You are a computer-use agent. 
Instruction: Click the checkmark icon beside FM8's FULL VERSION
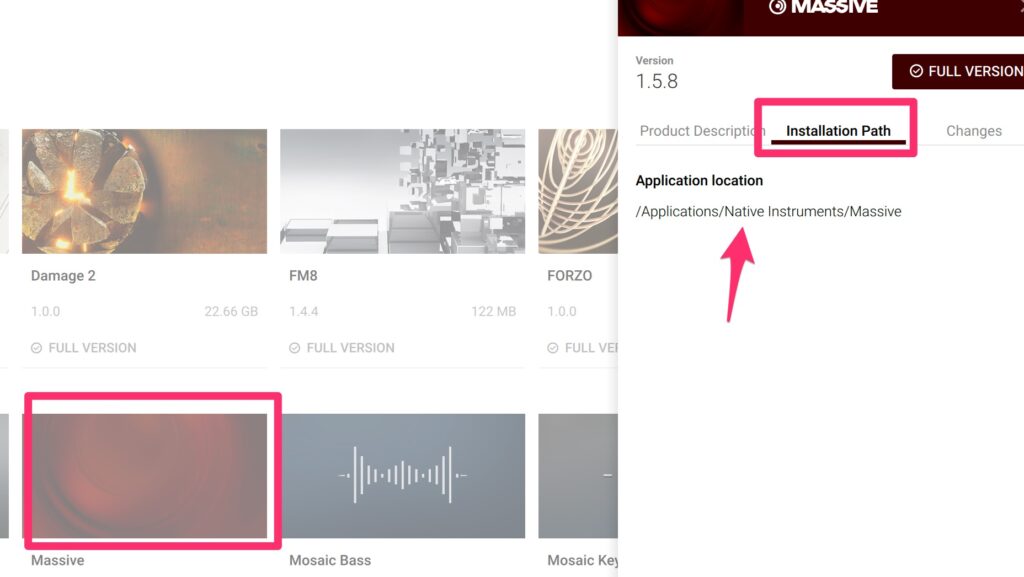pos(294,348)
